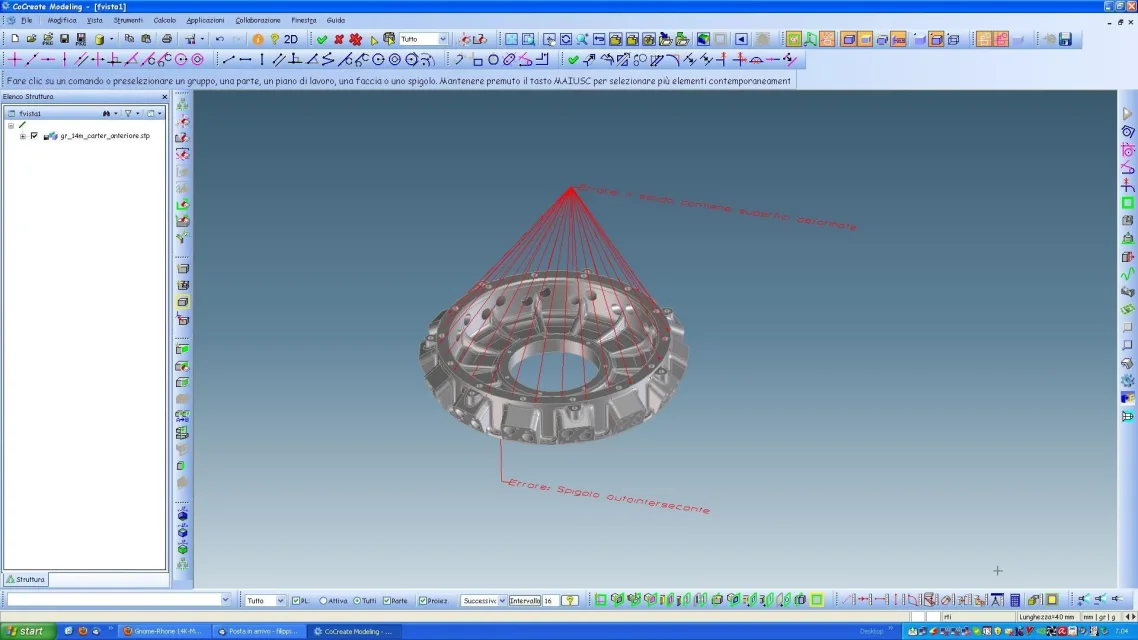
Task: Click the blue floppy save icon at toolbar end
Action: click(1065, 39)
